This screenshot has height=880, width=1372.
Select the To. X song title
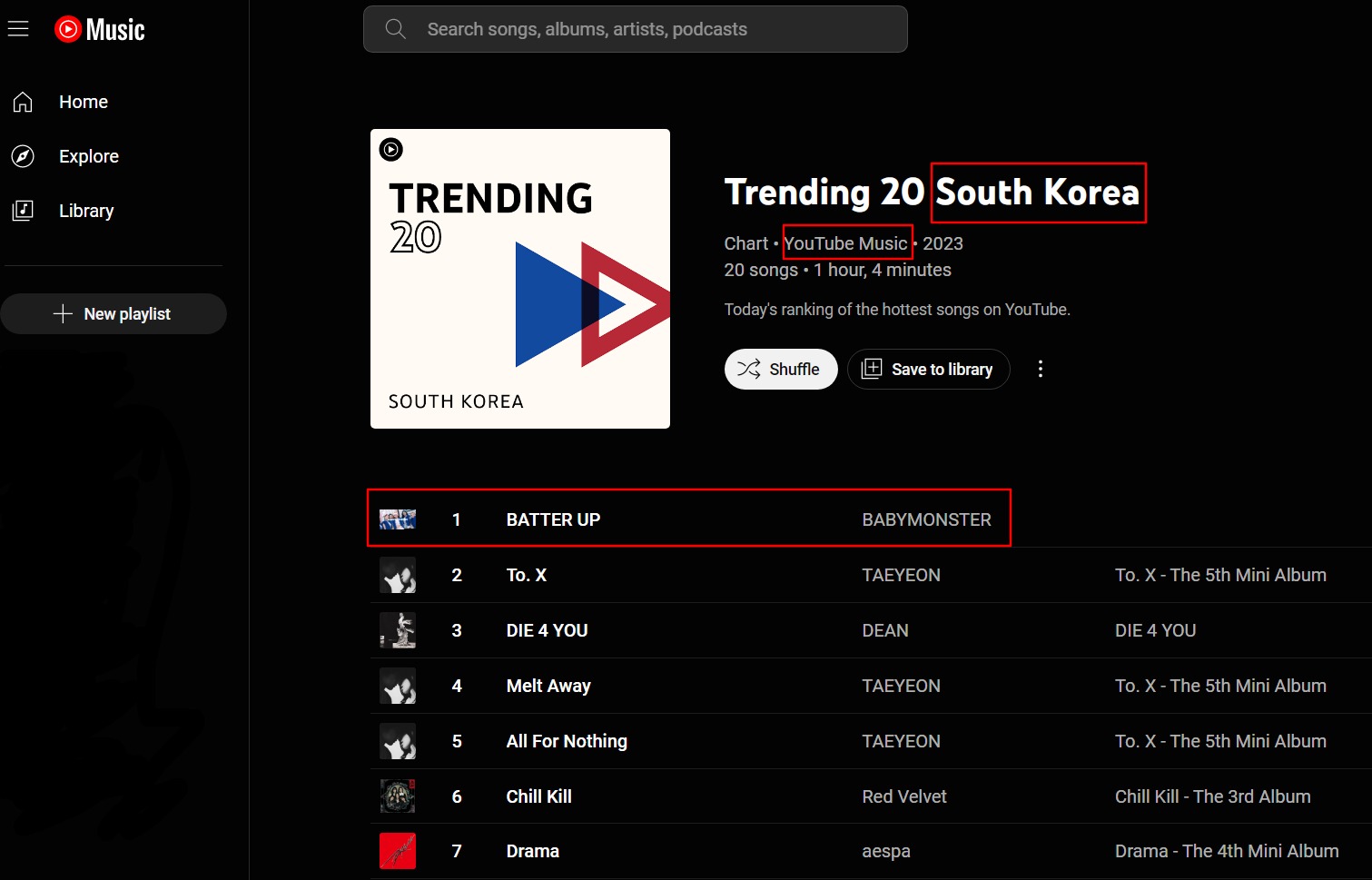point(527,575)
